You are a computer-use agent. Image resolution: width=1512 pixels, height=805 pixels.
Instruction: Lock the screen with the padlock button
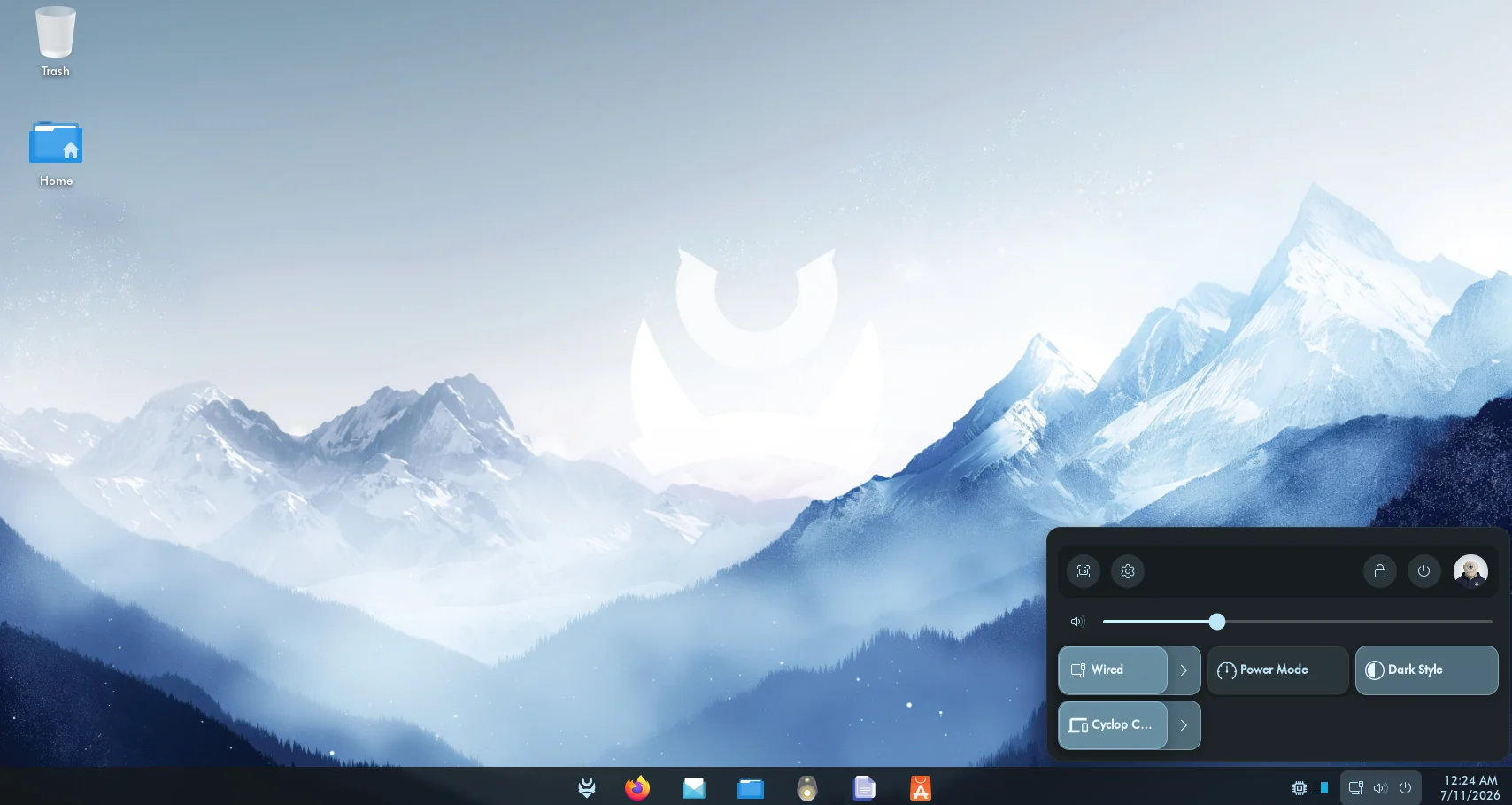pyautogui.click(x=1379, y=571)
